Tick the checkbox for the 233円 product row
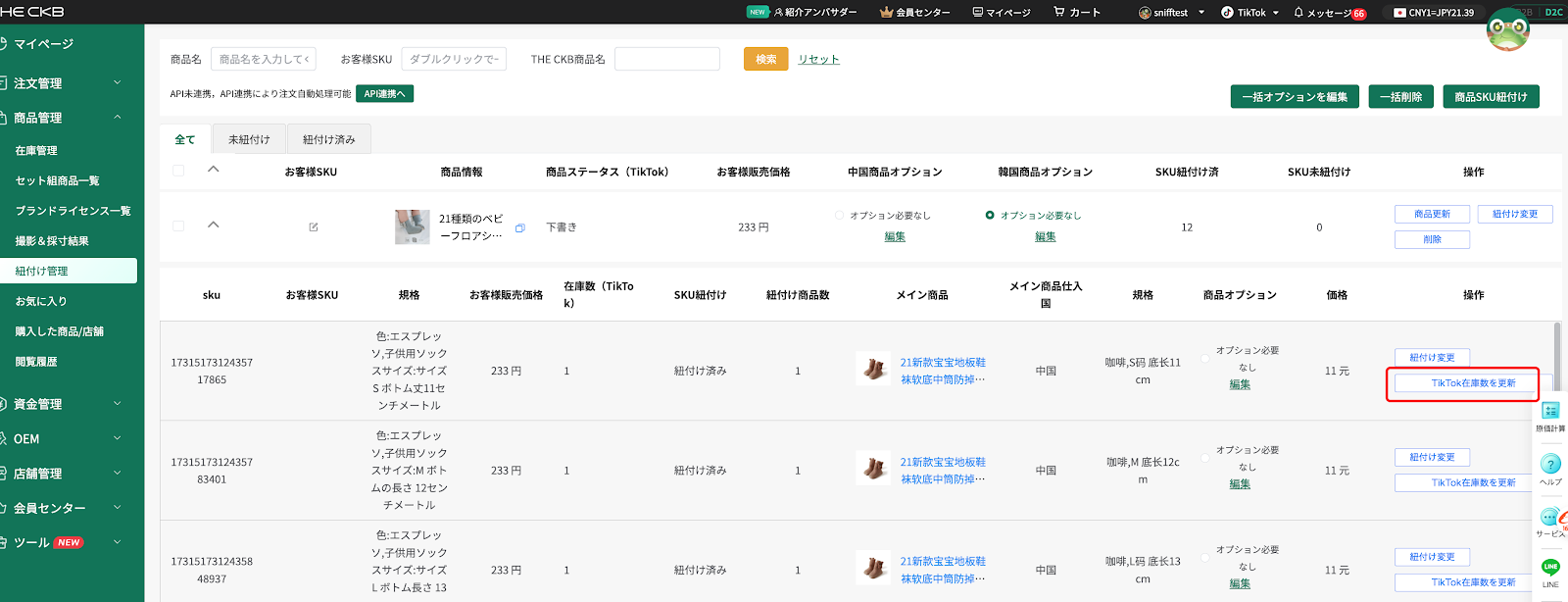 [x=178, y=226]
